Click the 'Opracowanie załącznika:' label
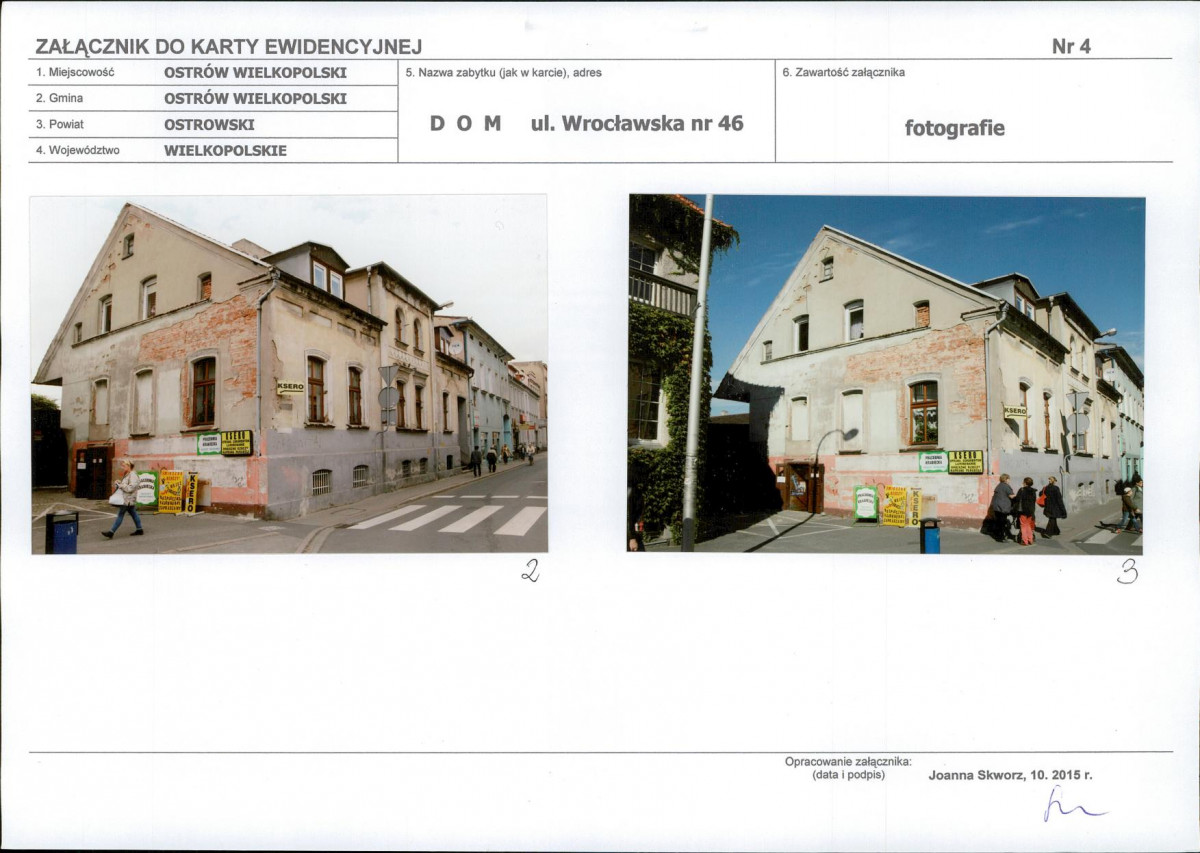1200x853 pixels. [x=848, y=762]
